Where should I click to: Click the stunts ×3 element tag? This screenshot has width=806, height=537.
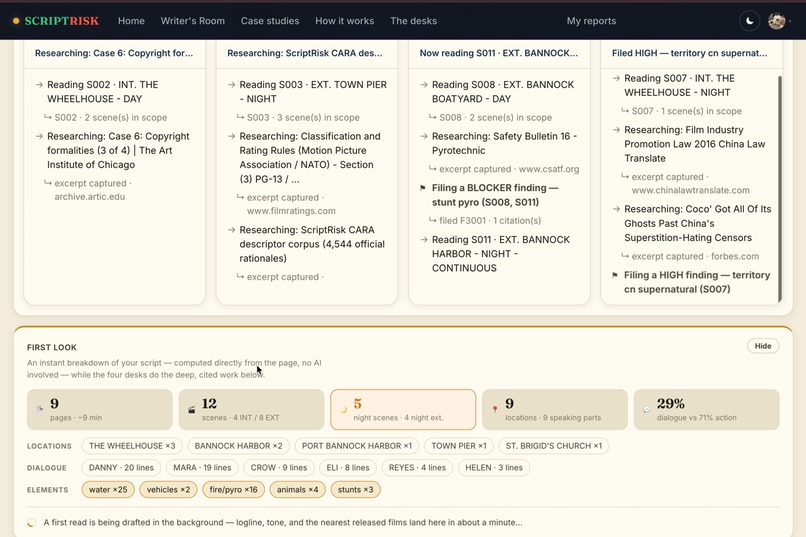(356, 490)
